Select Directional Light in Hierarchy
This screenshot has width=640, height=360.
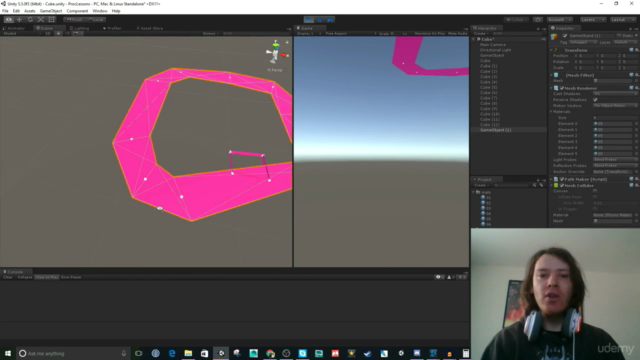point(496,50)
